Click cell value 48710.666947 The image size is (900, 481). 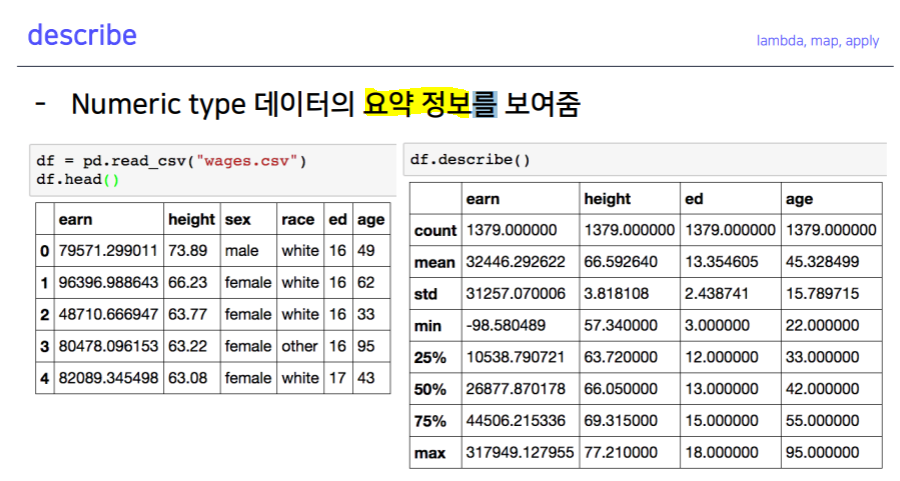(x=108, y=315)
